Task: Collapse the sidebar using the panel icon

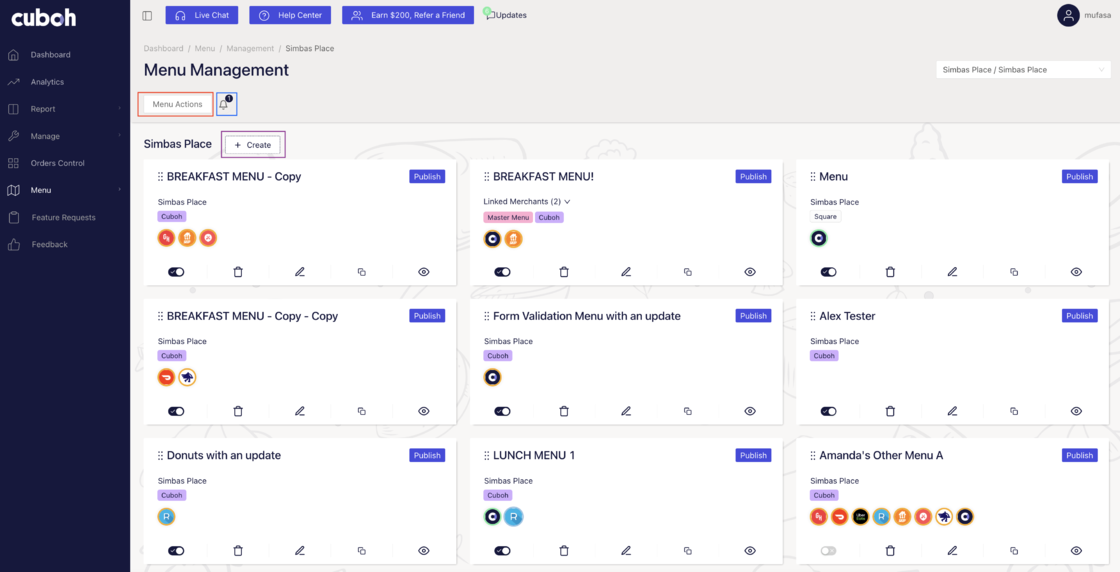Action: pos(147,15)
